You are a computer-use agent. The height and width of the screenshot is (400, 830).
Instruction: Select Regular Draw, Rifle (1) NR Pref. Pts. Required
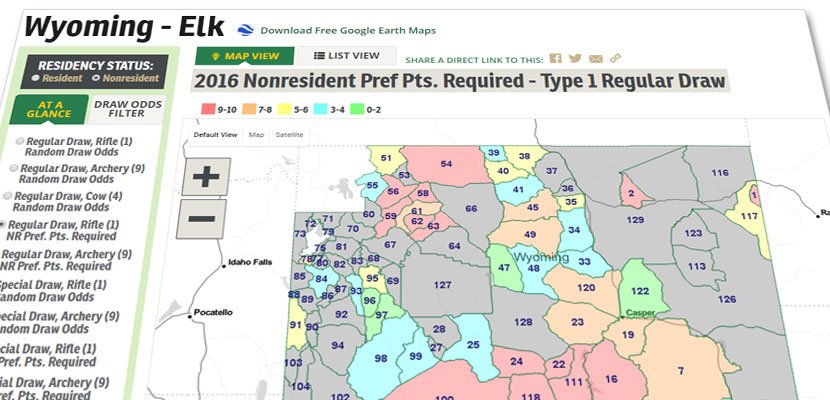point(59,230)
